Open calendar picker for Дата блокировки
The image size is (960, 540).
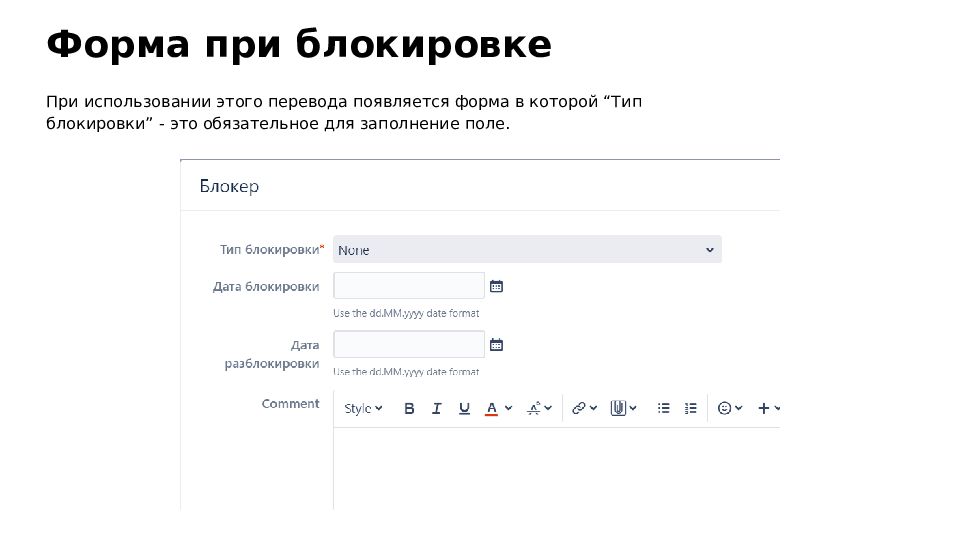(496, 287)
